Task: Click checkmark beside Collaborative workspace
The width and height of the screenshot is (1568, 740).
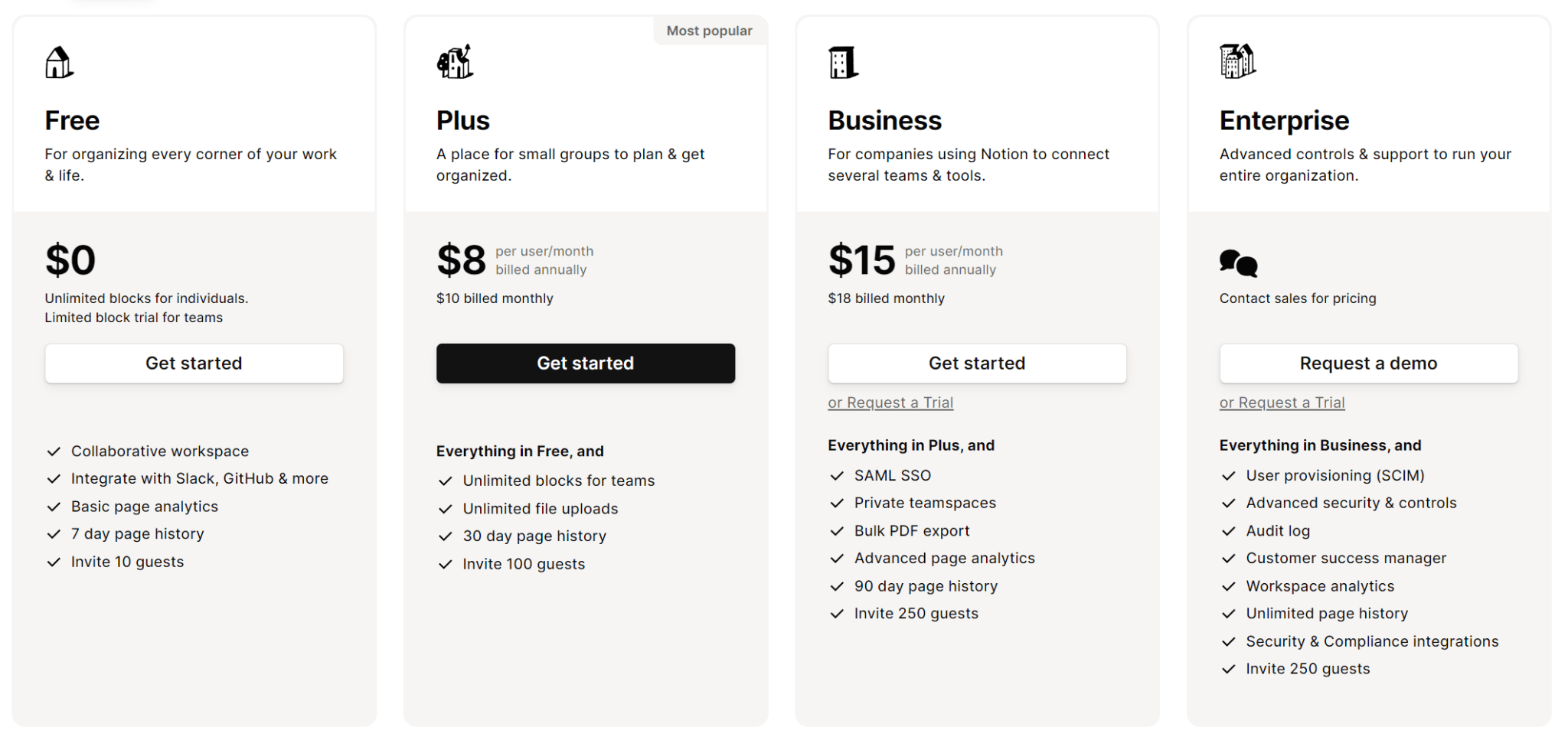Action: 54,451
